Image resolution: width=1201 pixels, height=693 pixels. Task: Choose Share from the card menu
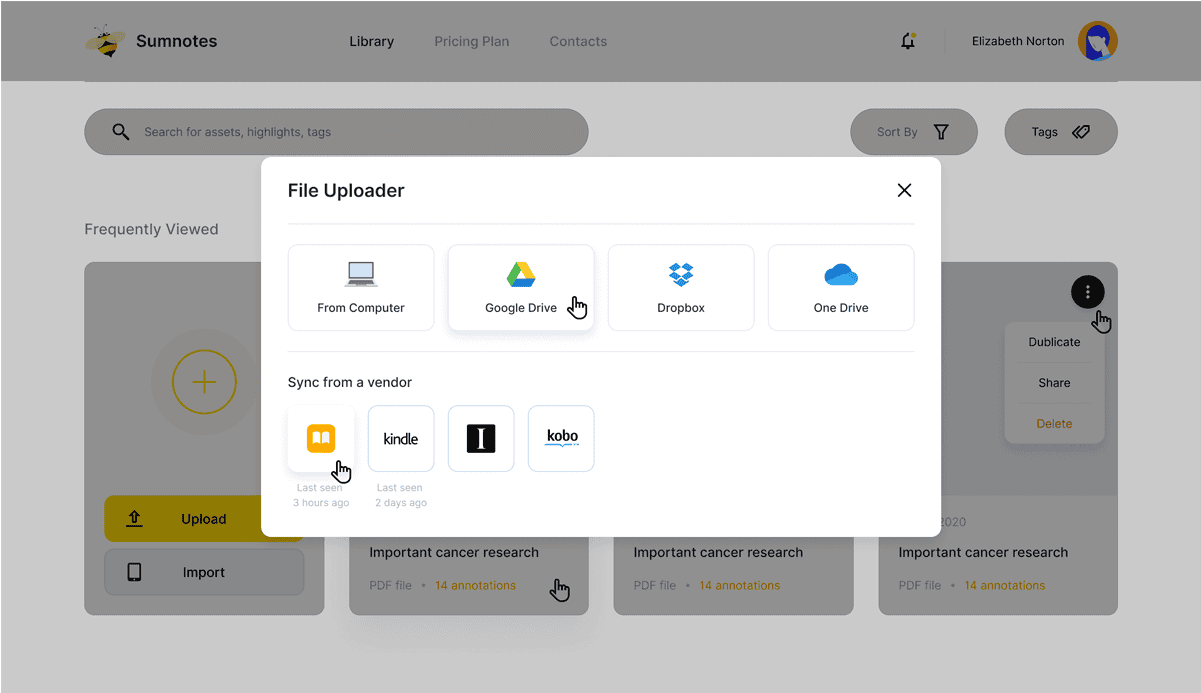pos(1054,383)
